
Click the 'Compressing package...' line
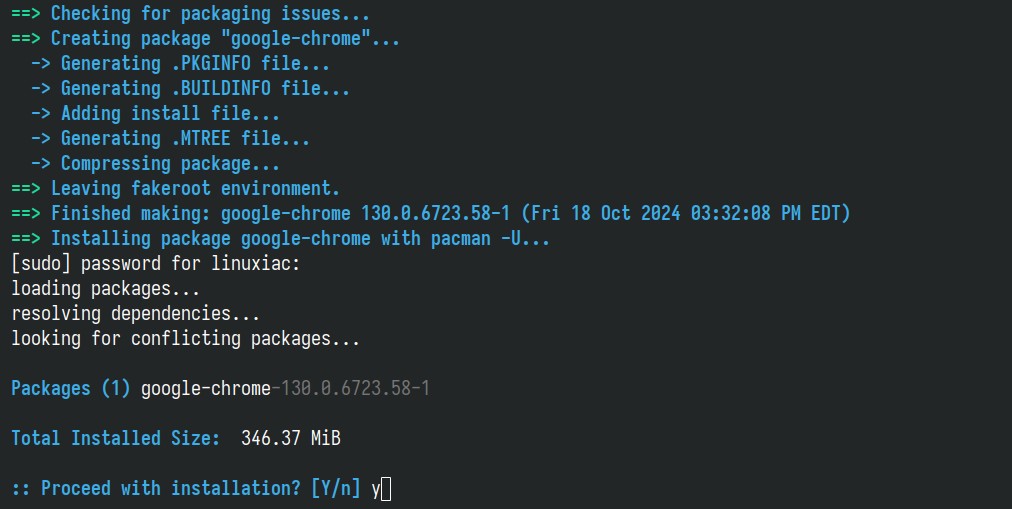tap(156, 164)
